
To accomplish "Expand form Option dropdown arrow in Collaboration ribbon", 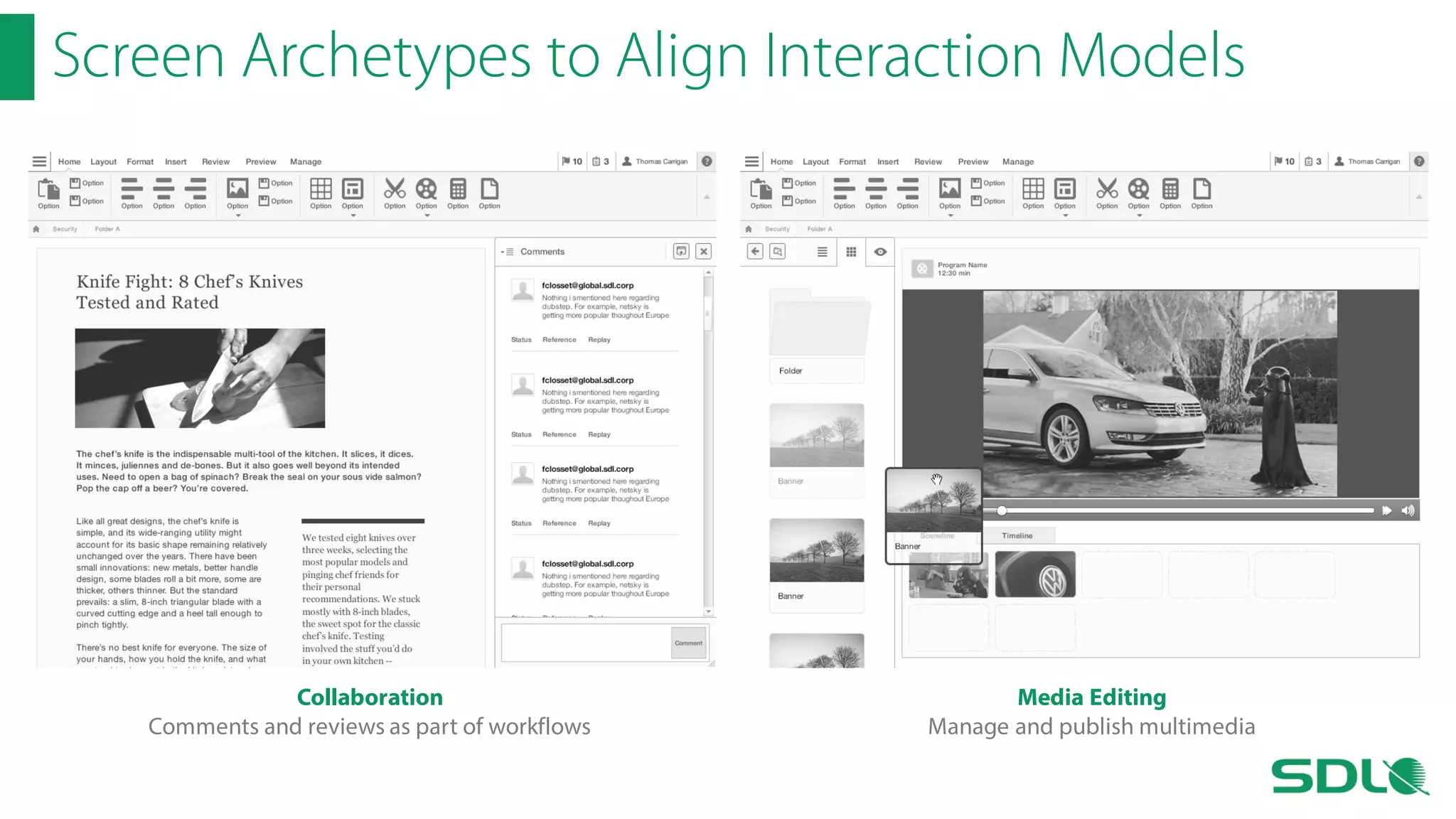I will [353, 215].
